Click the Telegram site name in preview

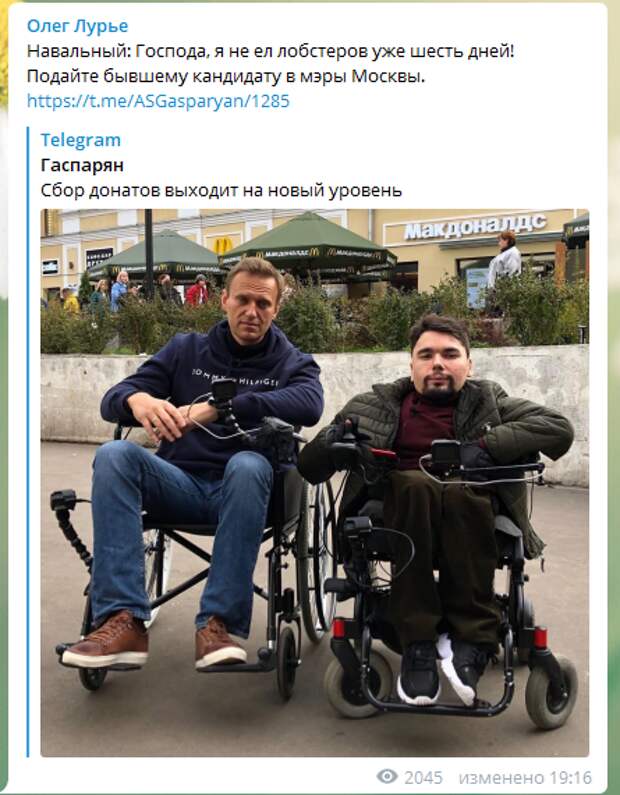(x=81, y=140)
